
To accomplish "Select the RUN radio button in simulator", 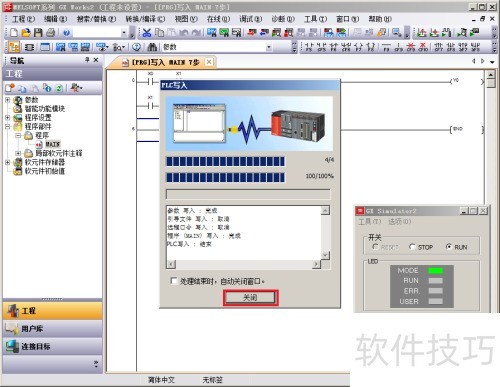I will (x=449, y=247).
